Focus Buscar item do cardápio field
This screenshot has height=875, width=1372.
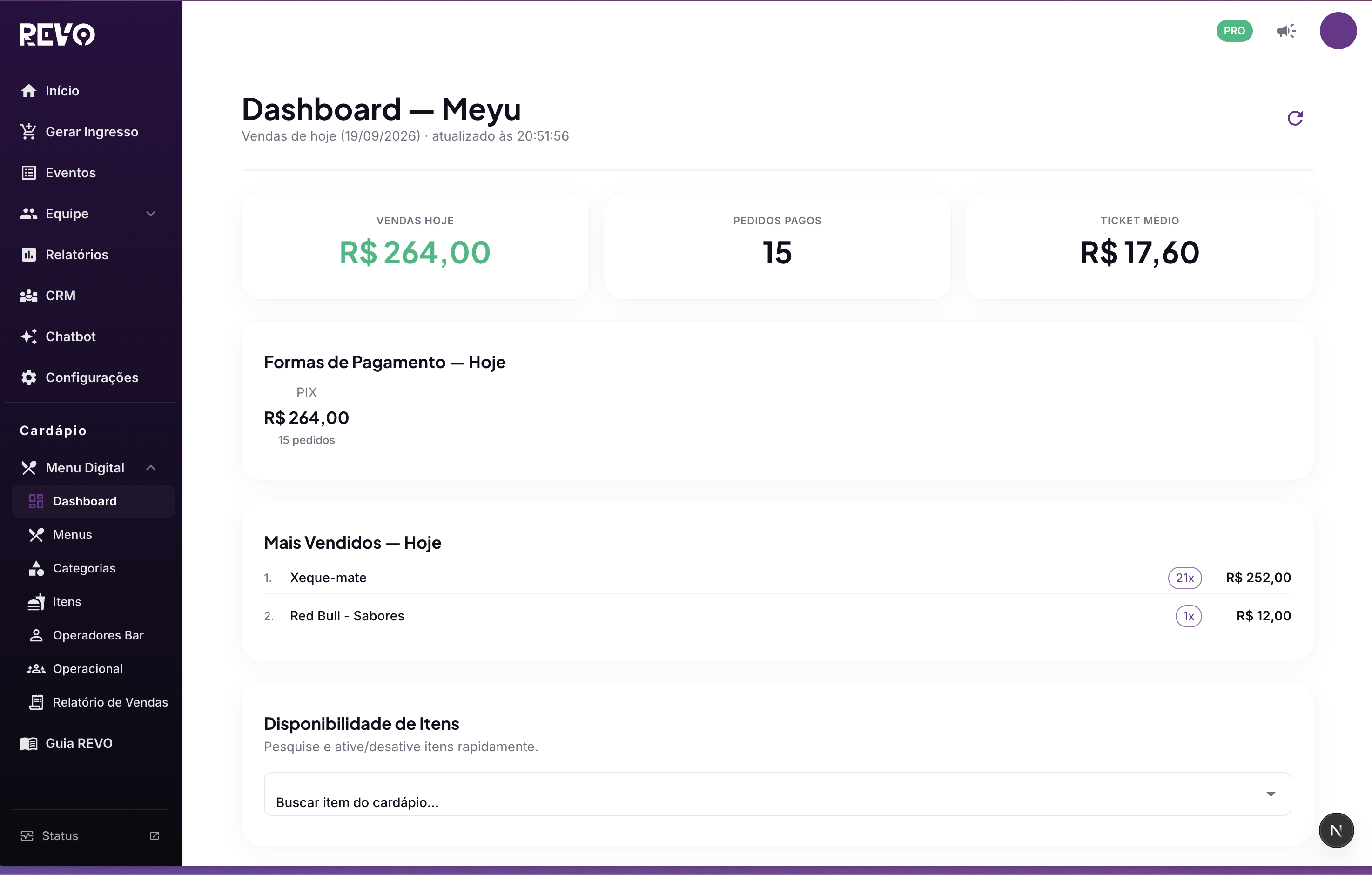[777, 794]
